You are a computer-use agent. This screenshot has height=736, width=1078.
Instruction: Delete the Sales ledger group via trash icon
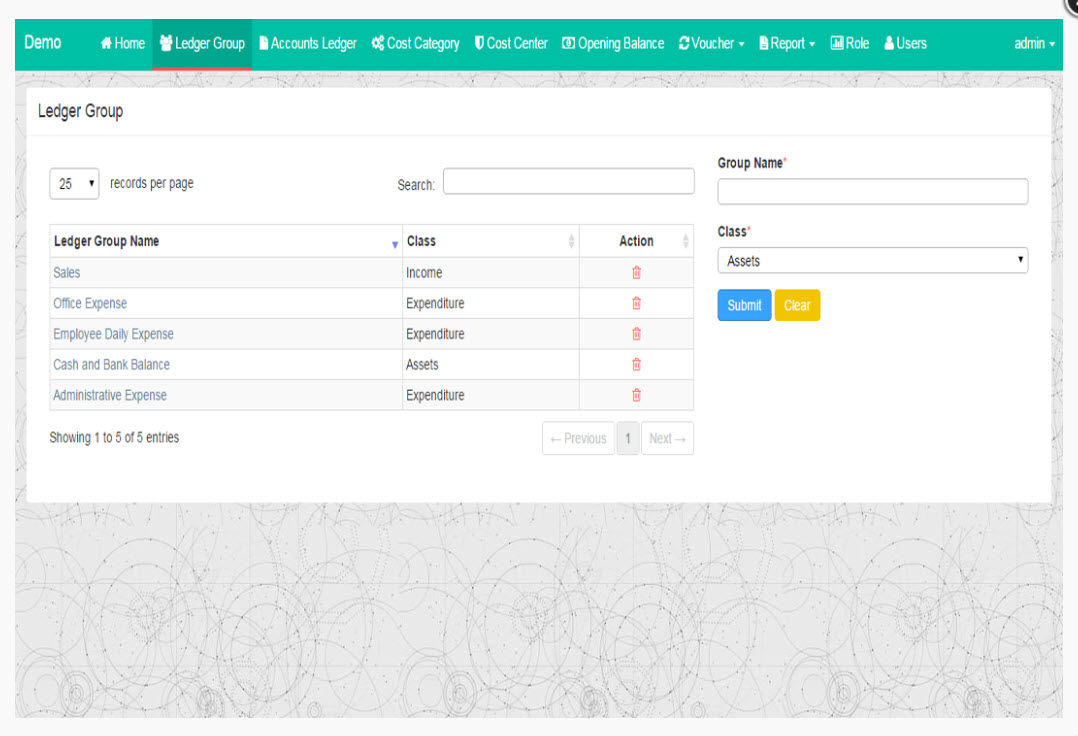tap(636, 273)
